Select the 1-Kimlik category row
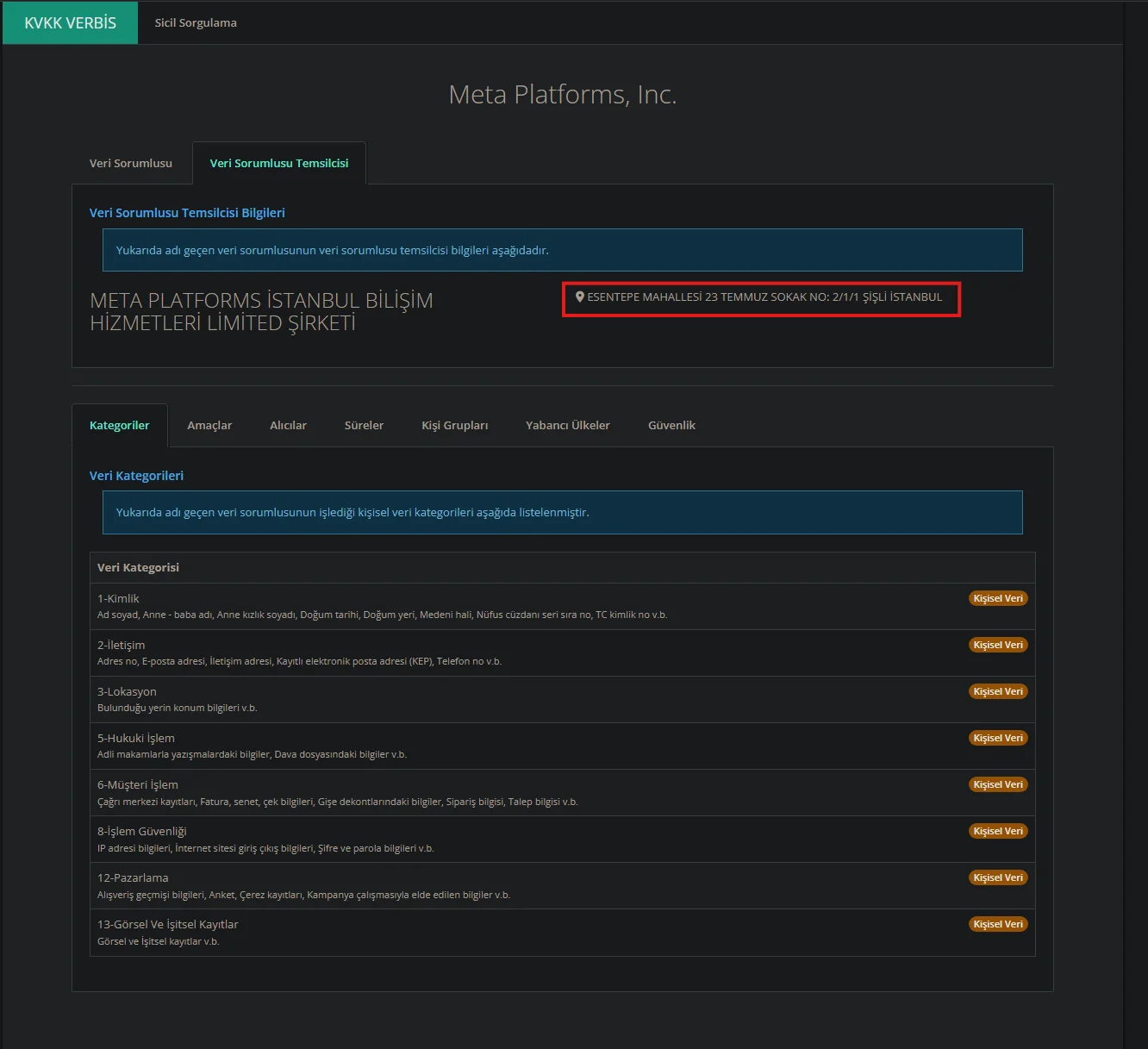 (x=563, y=606)
